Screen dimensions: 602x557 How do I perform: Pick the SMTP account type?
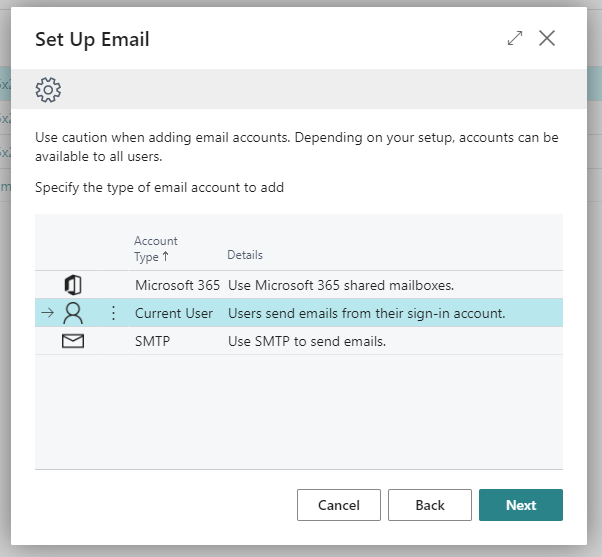(153, 341)
